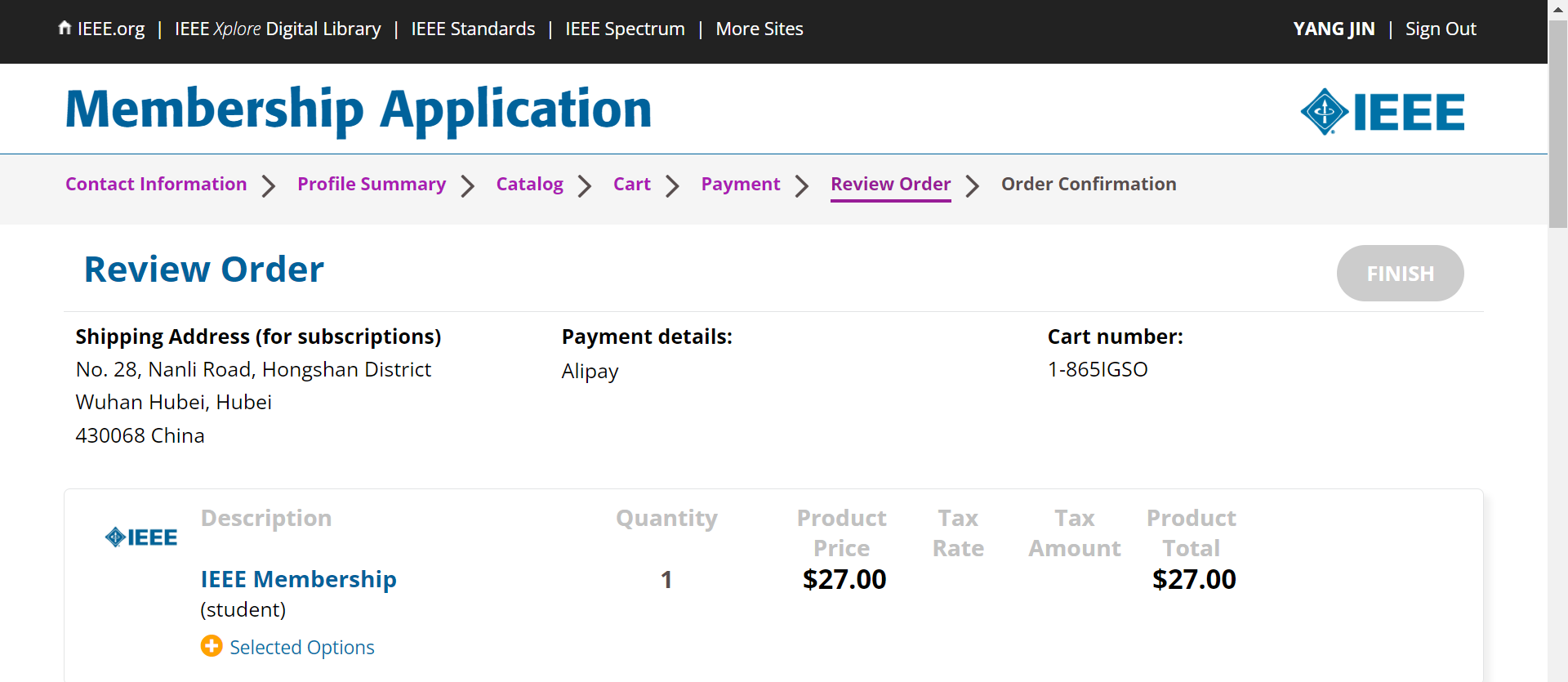Sign Out of the account
The width and height of the screenshot is (1568, 682).
(1441, 29)
